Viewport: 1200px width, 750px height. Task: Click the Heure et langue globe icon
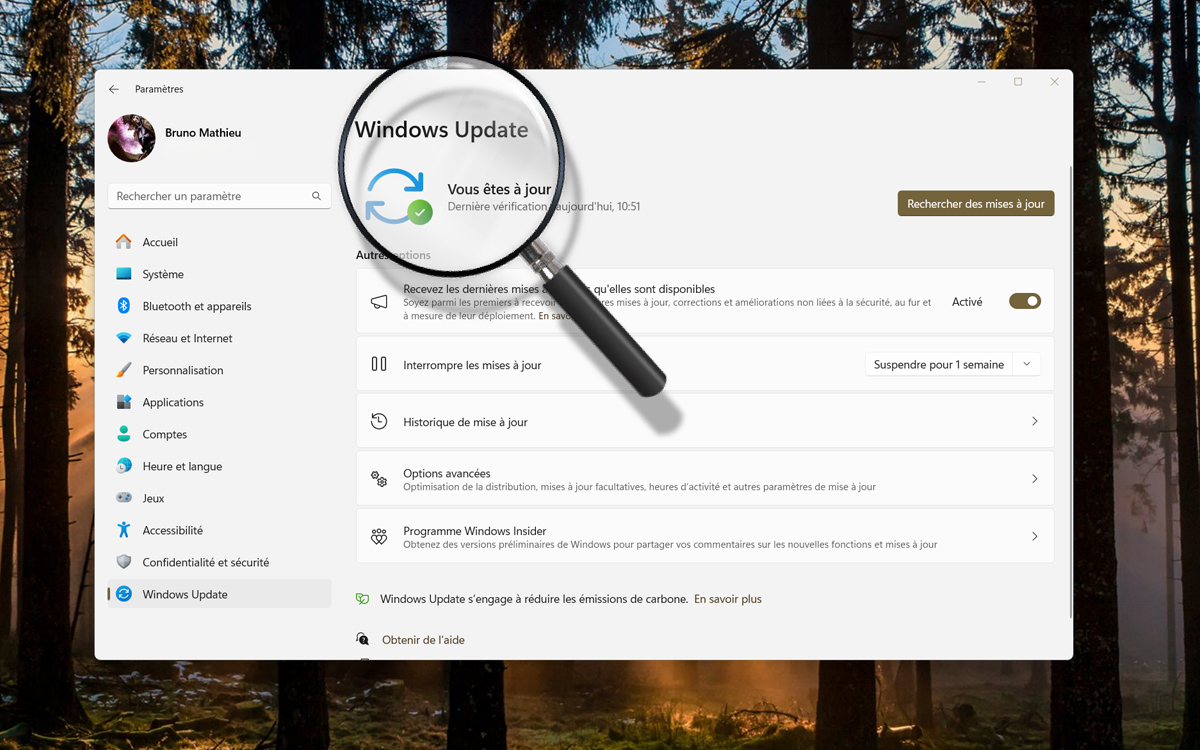point(123,466)
